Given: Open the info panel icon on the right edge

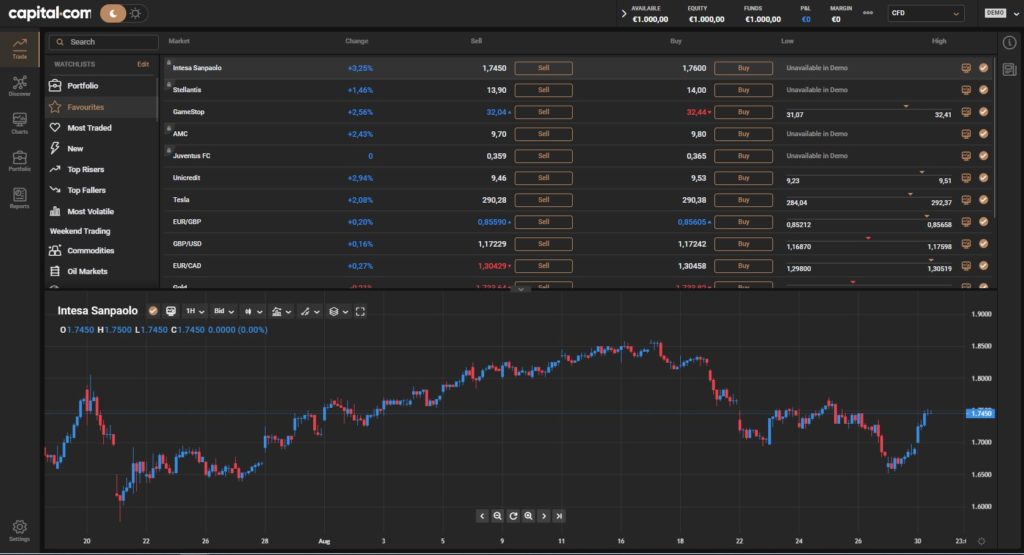Looking at the screenshot, I should coord(1009,42).
